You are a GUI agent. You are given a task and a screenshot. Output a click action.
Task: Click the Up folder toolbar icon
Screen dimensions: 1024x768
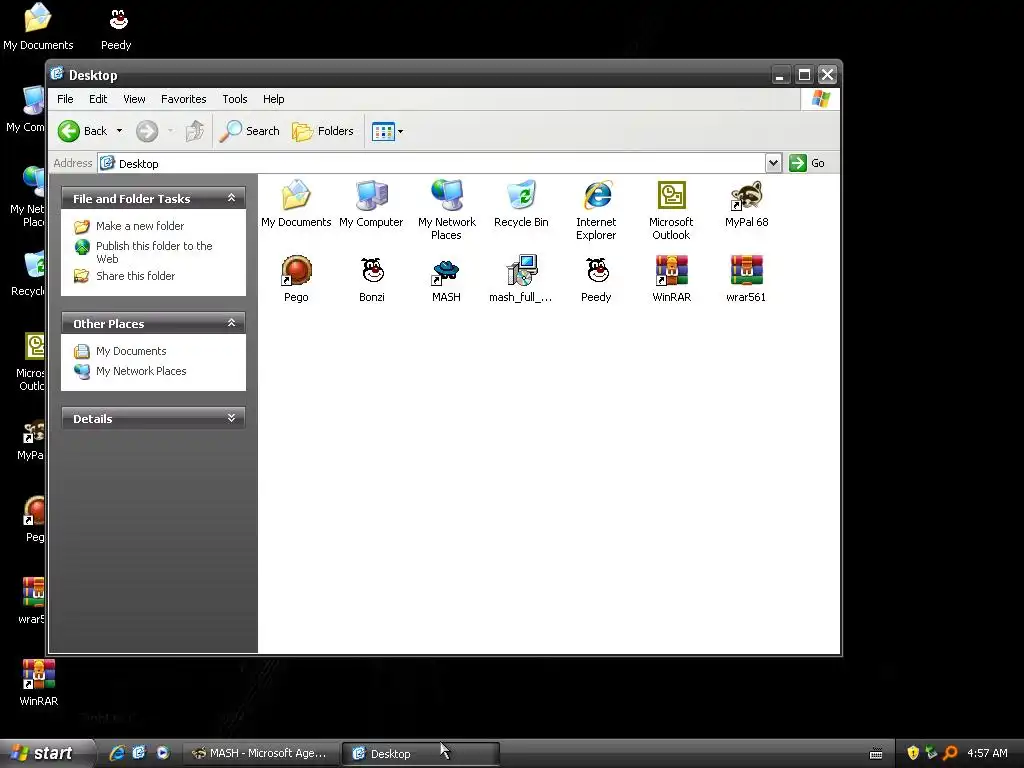coord(195,131)
